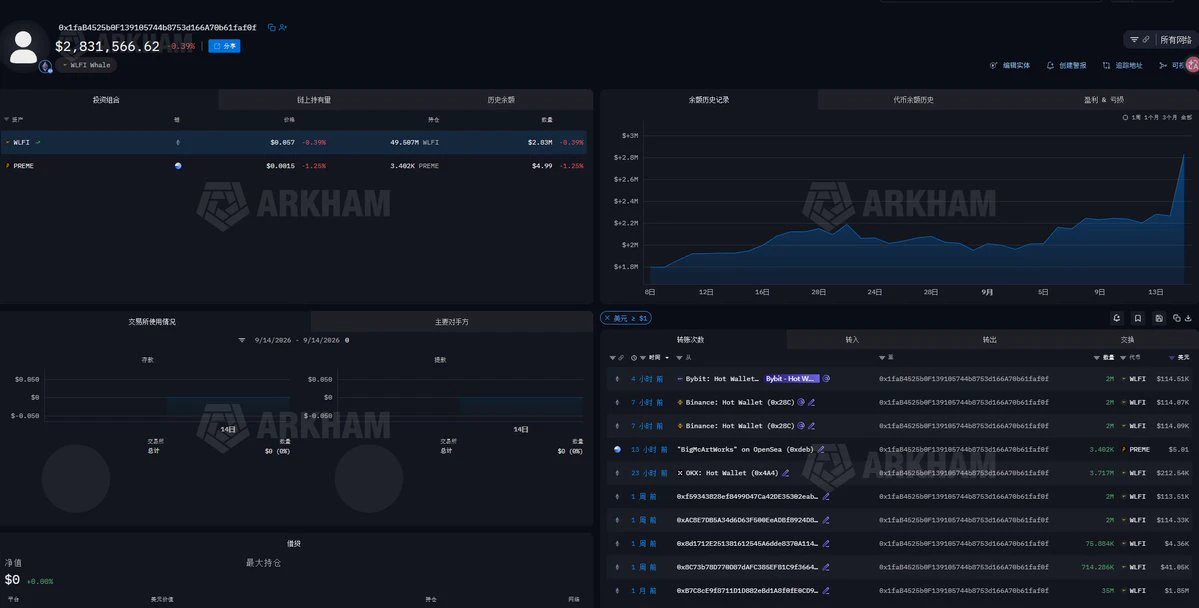Click the edit pencil beside 0xAC8E7DB5A34d6D63 address

coord(826,520)
